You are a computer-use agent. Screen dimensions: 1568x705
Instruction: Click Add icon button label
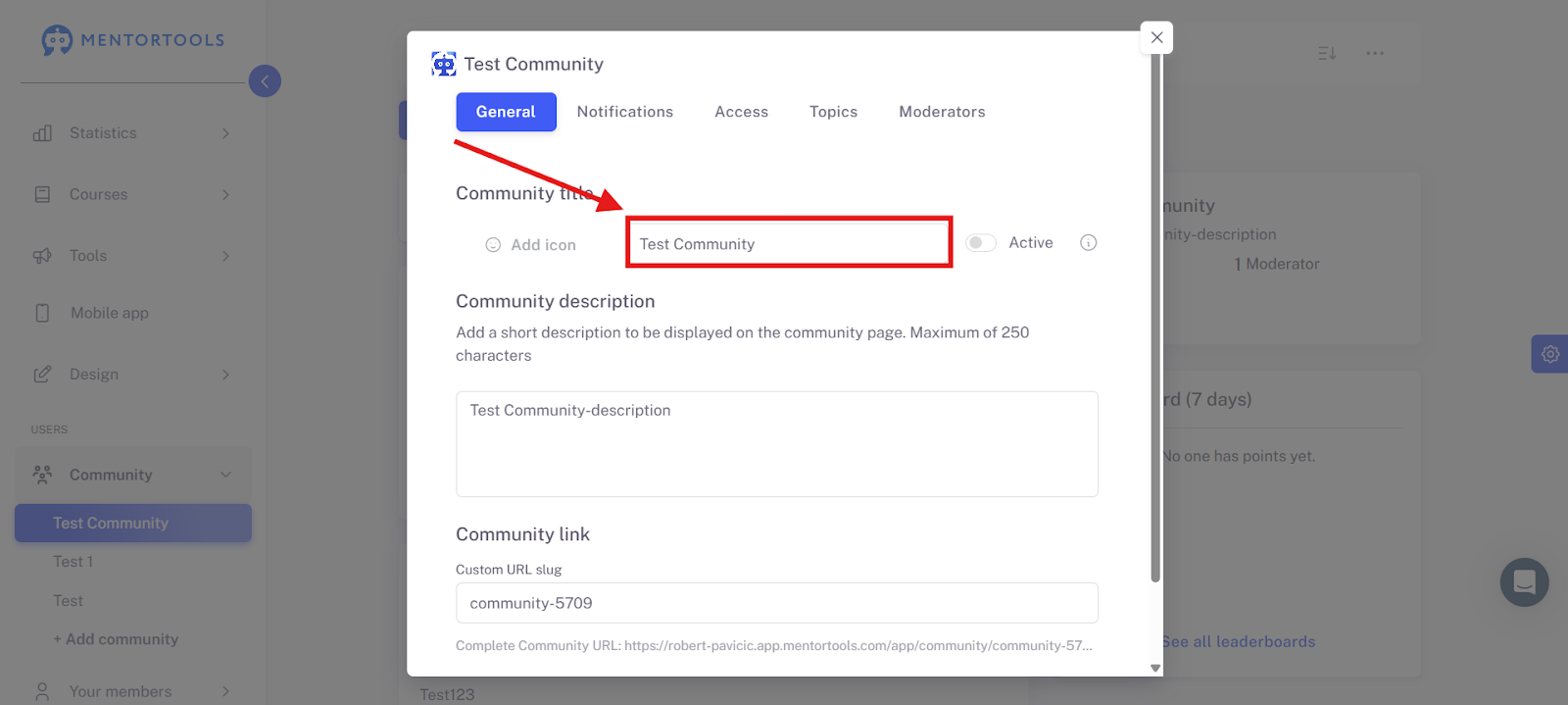pos(543,245)
